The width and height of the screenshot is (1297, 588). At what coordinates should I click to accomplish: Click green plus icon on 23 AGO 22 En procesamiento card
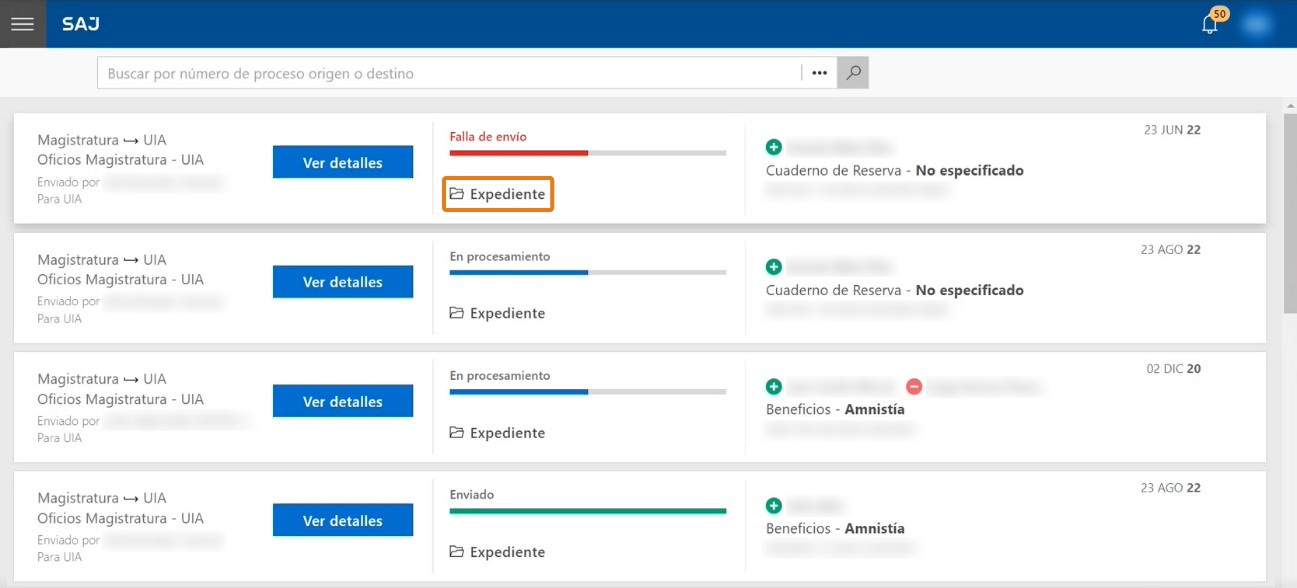point(774,267)
